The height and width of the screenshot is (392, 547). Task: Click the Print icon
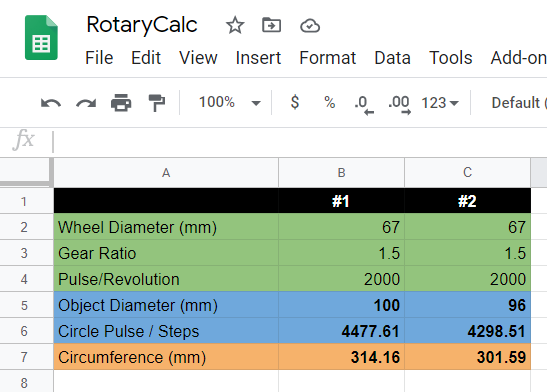coord(121,103)
